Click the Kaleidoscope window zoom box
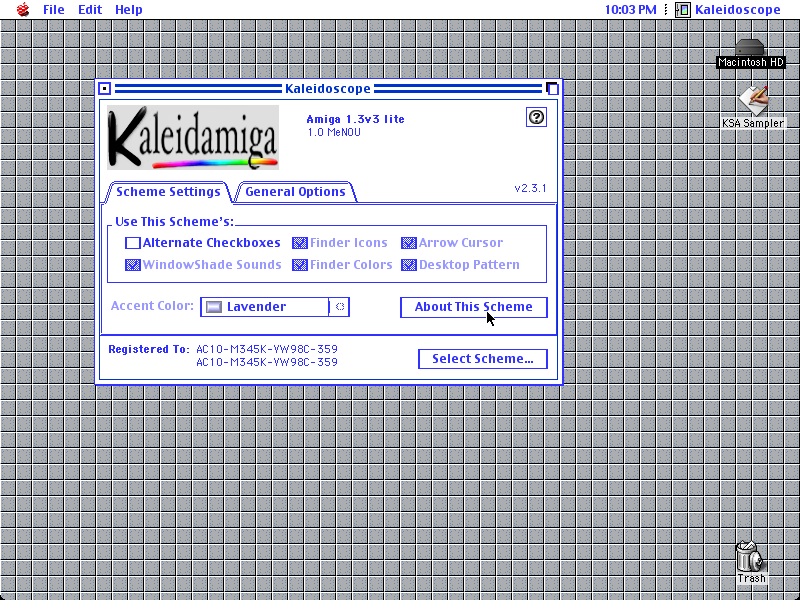The image size is (800, 600). pos(552,89)
